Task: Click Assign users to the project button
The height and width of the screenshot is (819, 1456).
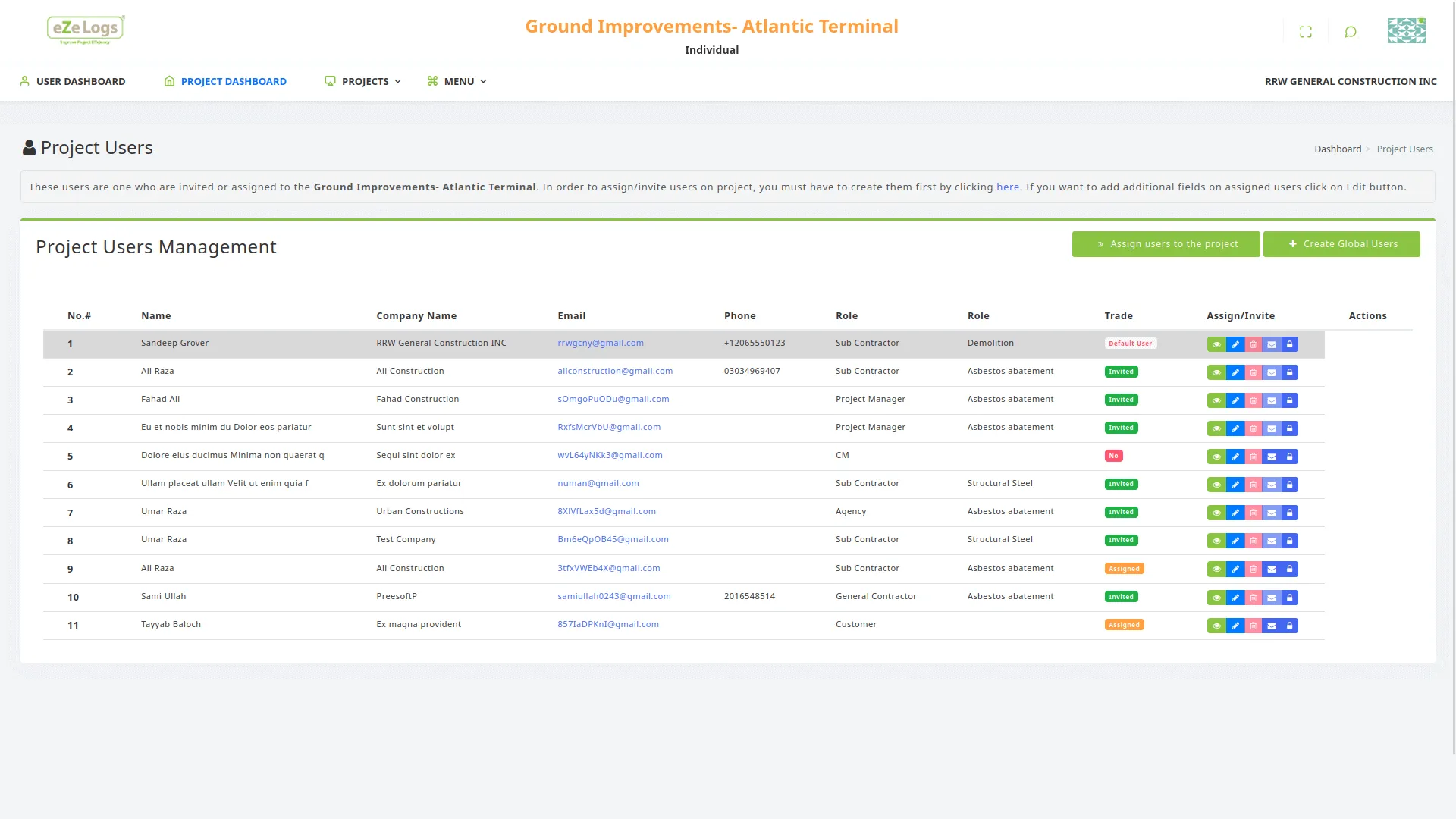Action: [x=1166, y=244]
